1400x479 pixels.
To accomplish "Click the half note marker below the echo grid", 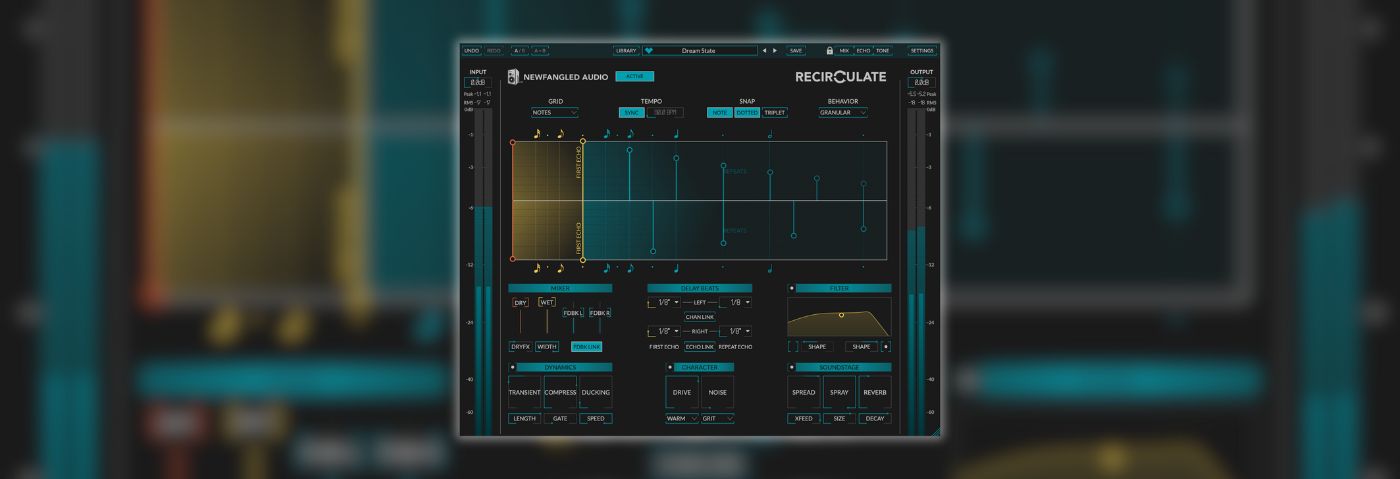I will tap(770, 268).
